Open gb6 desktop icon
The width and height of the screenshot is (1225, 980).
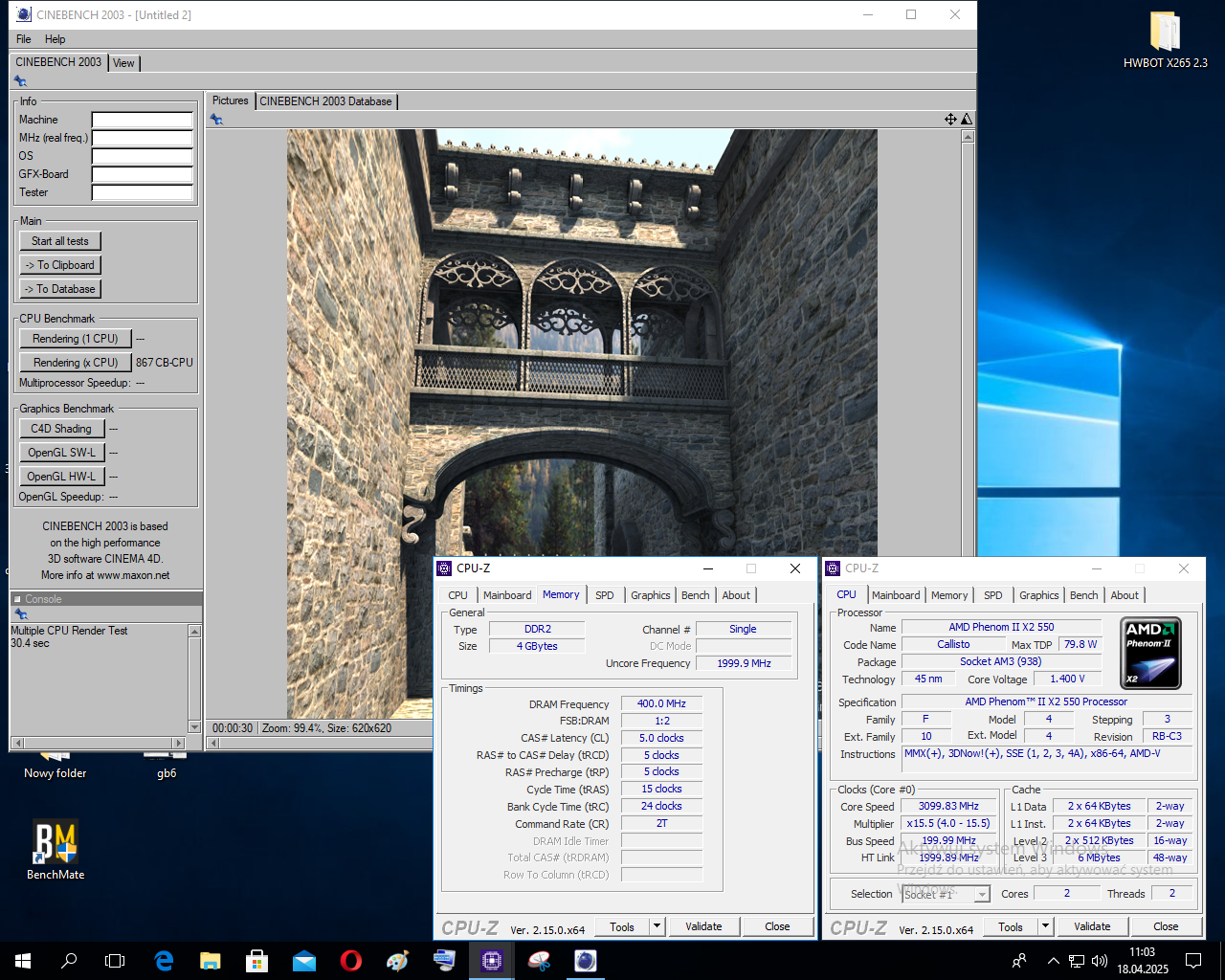pos(167,766)
